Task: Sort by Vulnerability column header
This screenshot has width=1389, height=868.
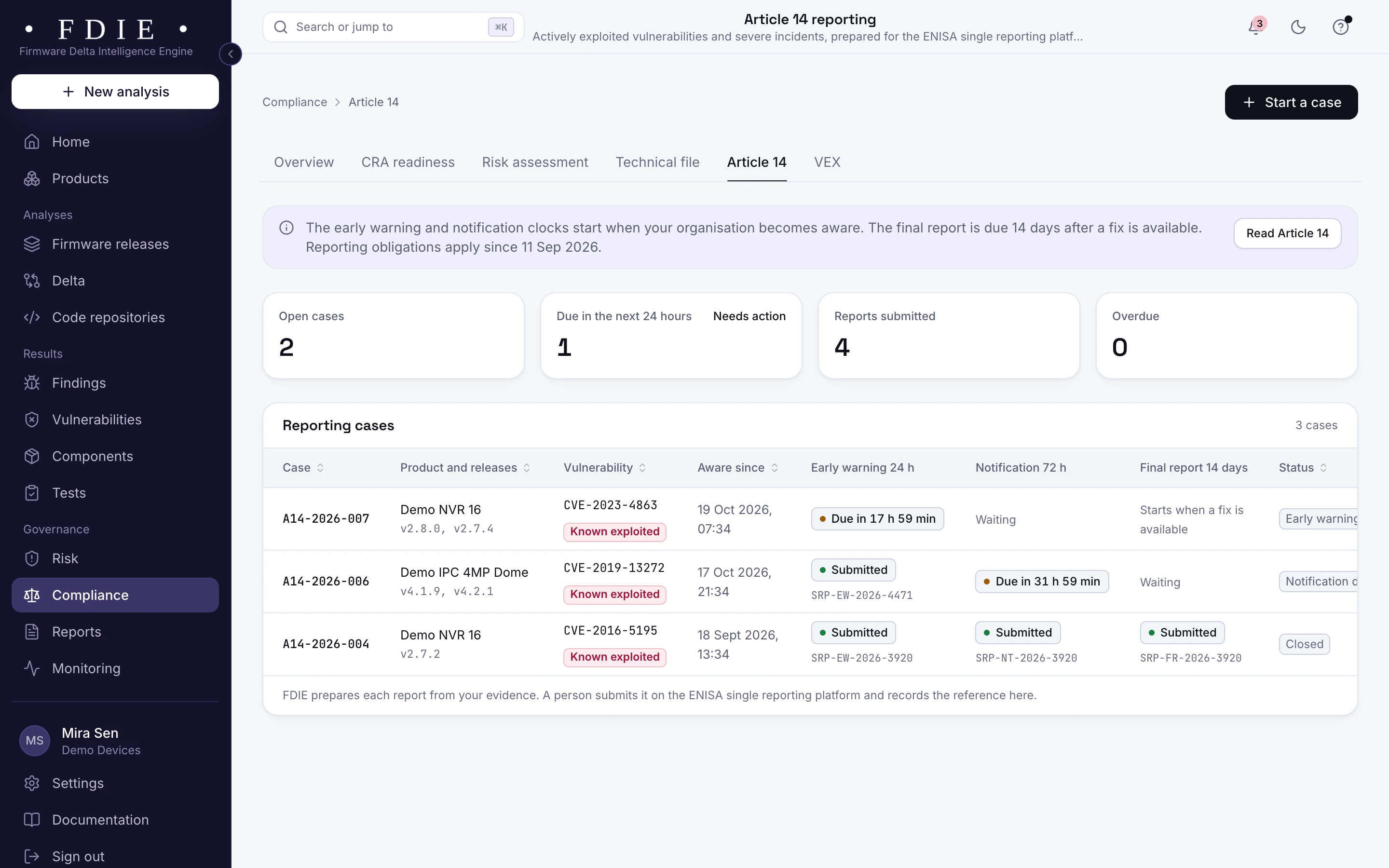Action: pyautogui.click(x=605, y=468)
